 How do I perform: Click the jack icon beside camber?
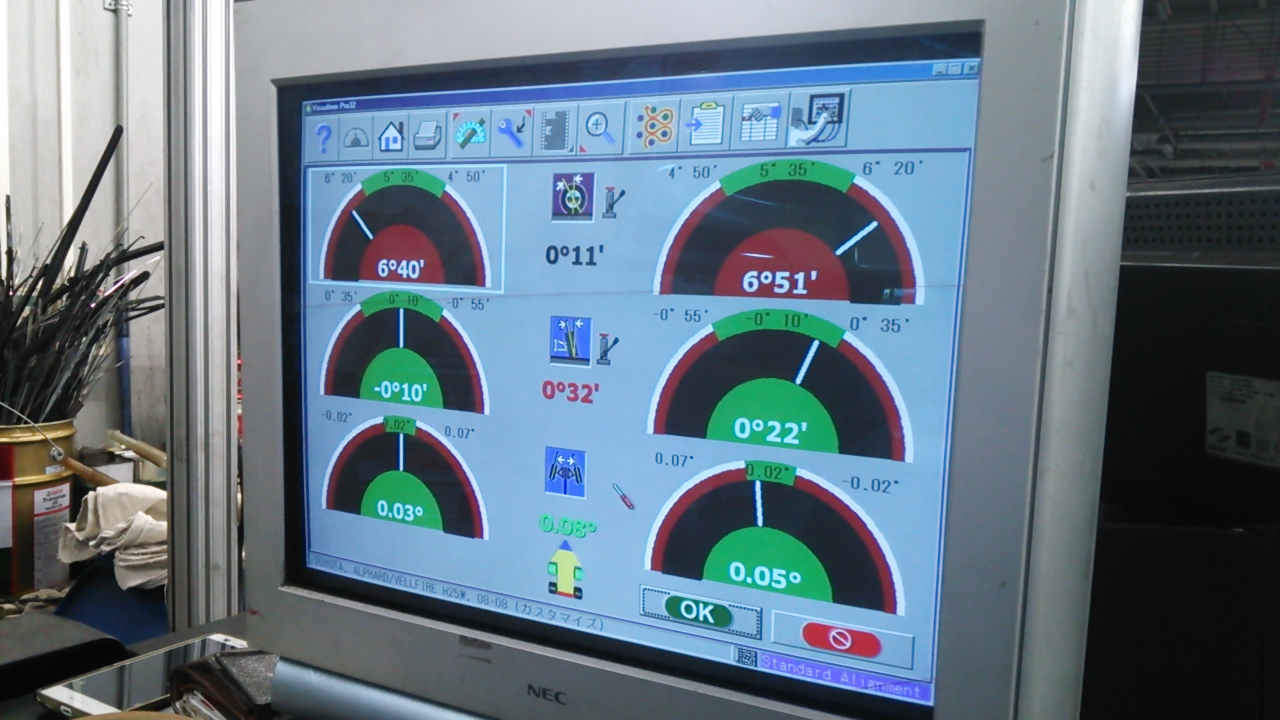click(608, 349)
